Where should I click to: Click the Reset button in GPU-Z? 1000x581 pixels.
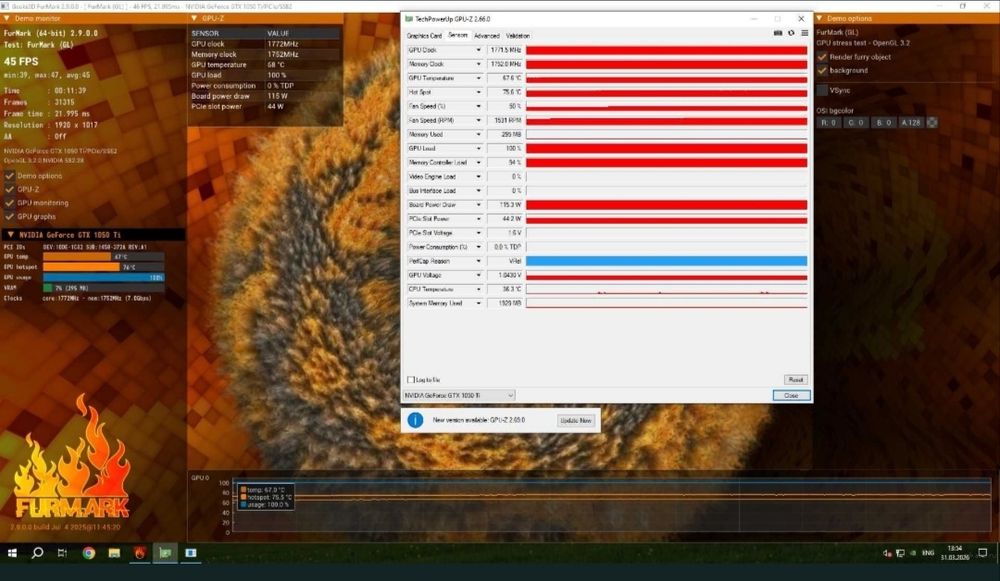click(x=795, y=379)
